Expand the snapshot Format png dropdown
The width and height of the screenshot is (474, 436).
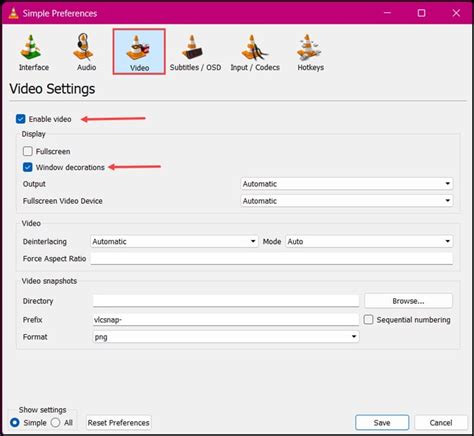[226, 337]
